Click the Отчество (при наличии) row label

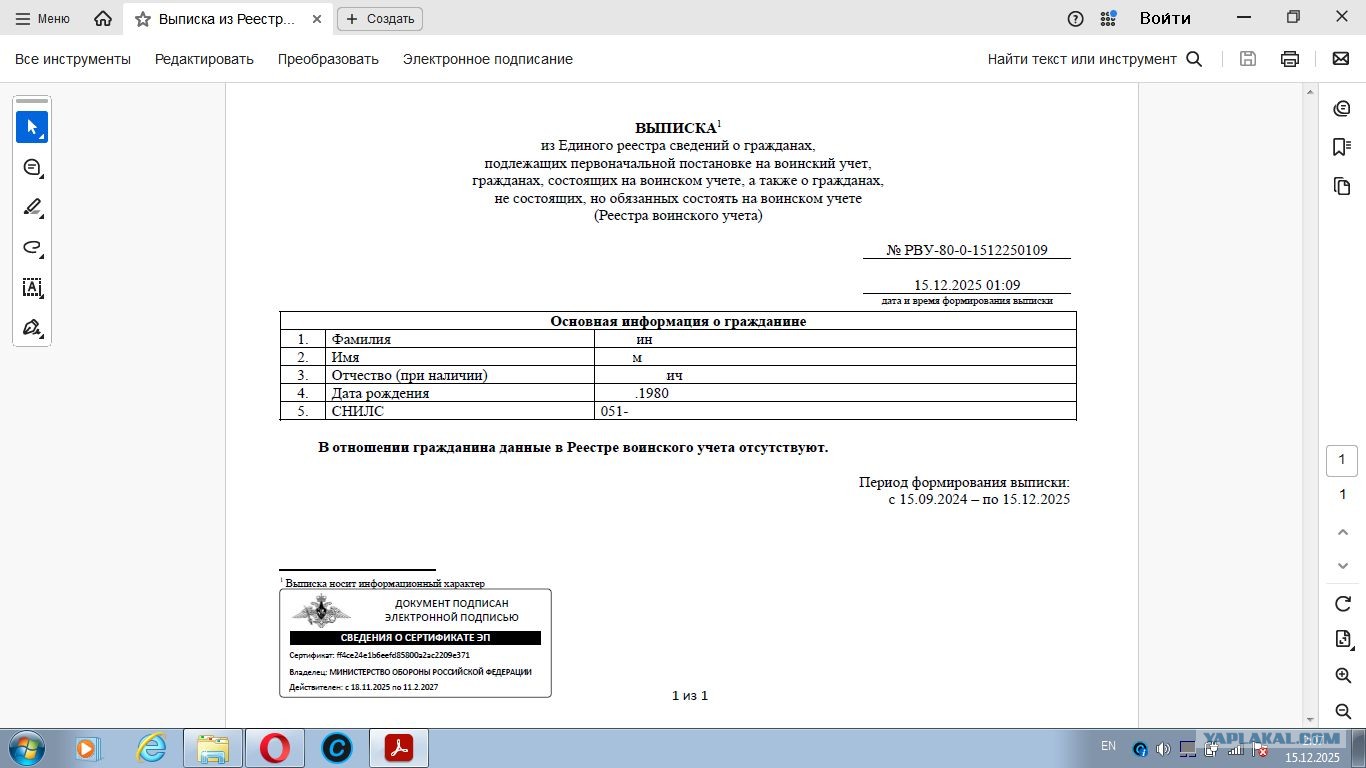409,375
